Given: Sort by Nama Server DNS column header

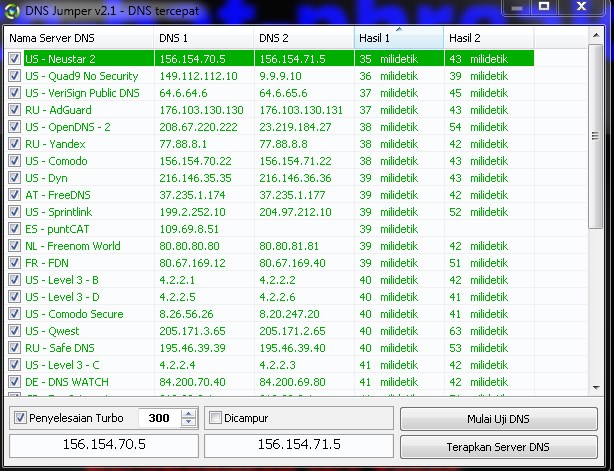Looking at the screenshot, I should coord(79,38).
